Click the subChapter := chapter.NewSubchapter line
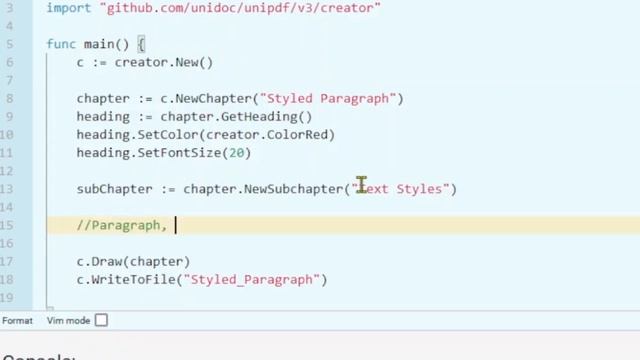 click(x=267, y=189)
